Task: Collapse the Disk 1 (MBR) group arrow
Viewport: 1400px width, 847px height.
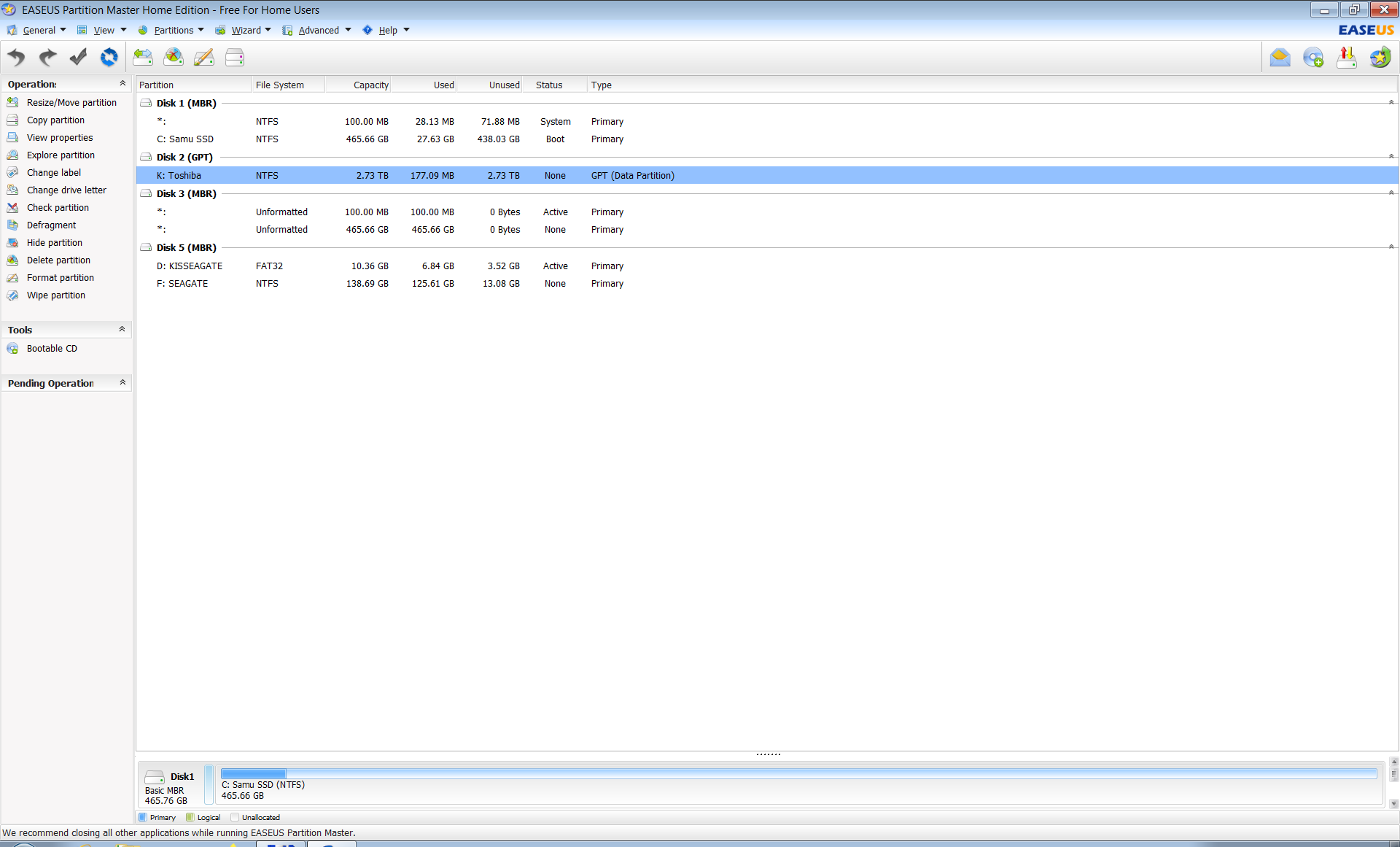Action: (x=1391, y=102)
